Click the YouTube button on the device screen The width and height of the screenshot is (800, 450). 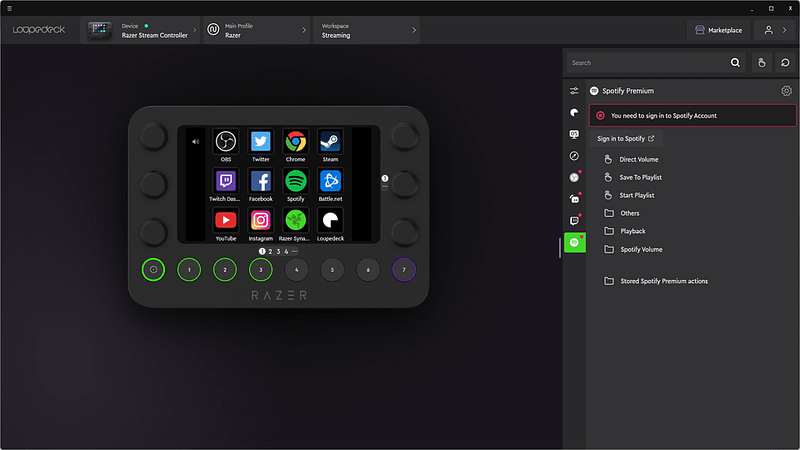point(226,220)
